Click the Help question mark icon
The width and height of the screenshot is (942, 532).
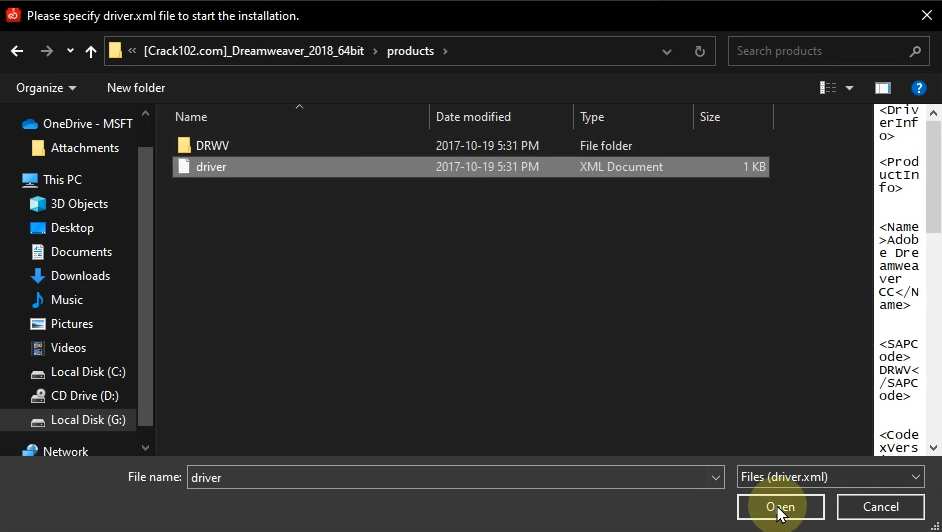click(x=919, y=88)
